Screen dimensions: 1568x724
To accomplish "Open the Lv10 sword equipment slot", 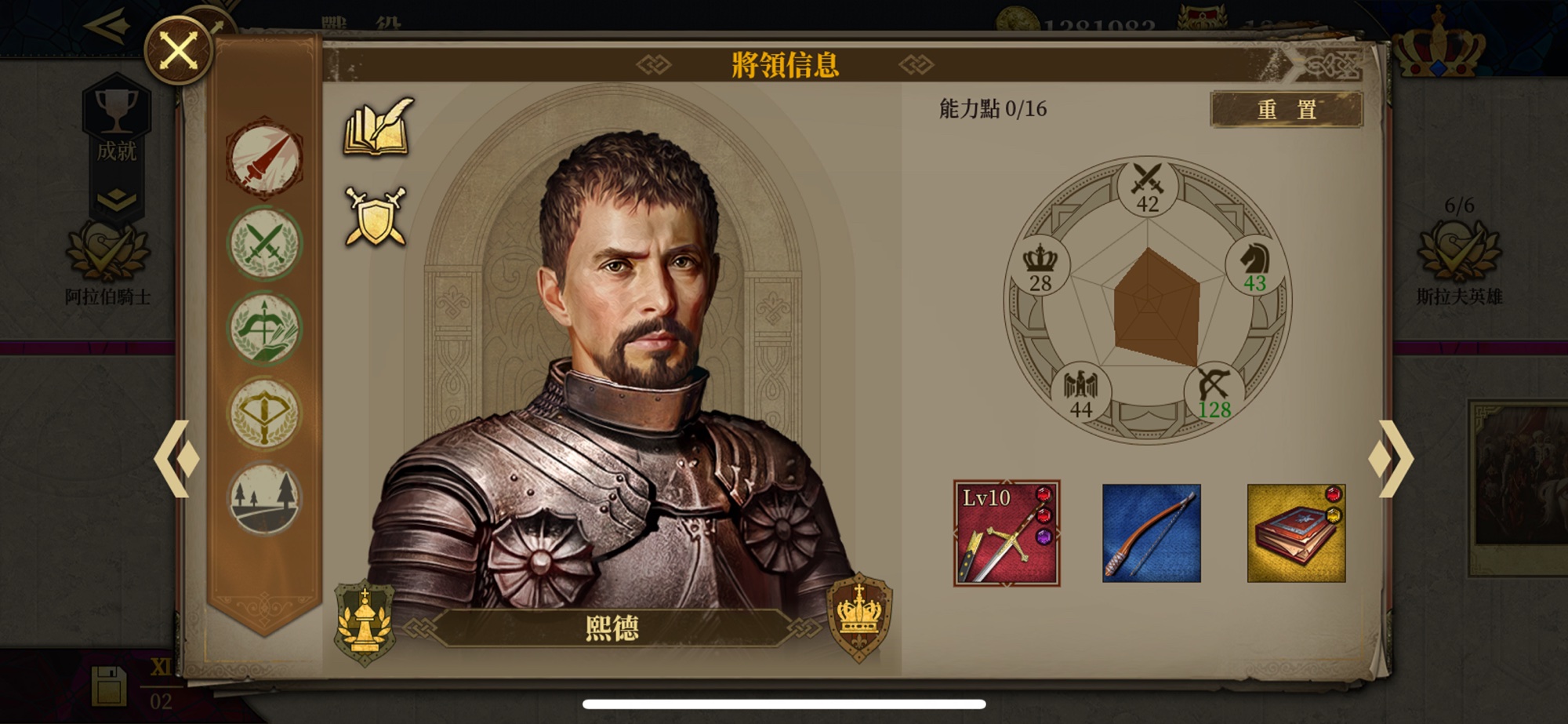I will 1007,533.
